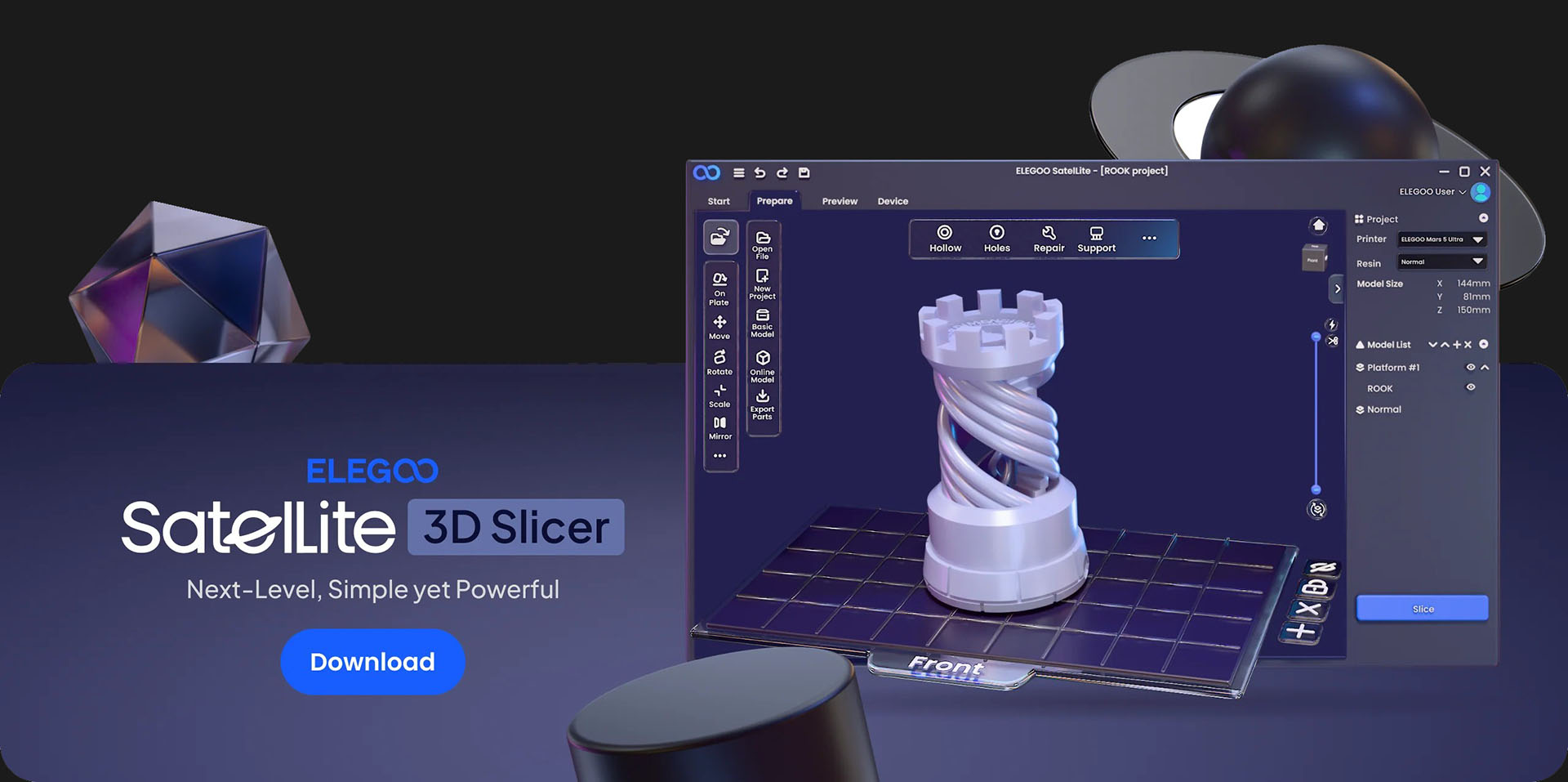
Task: Select the Support tool
Action: (x=1097, y=239)
